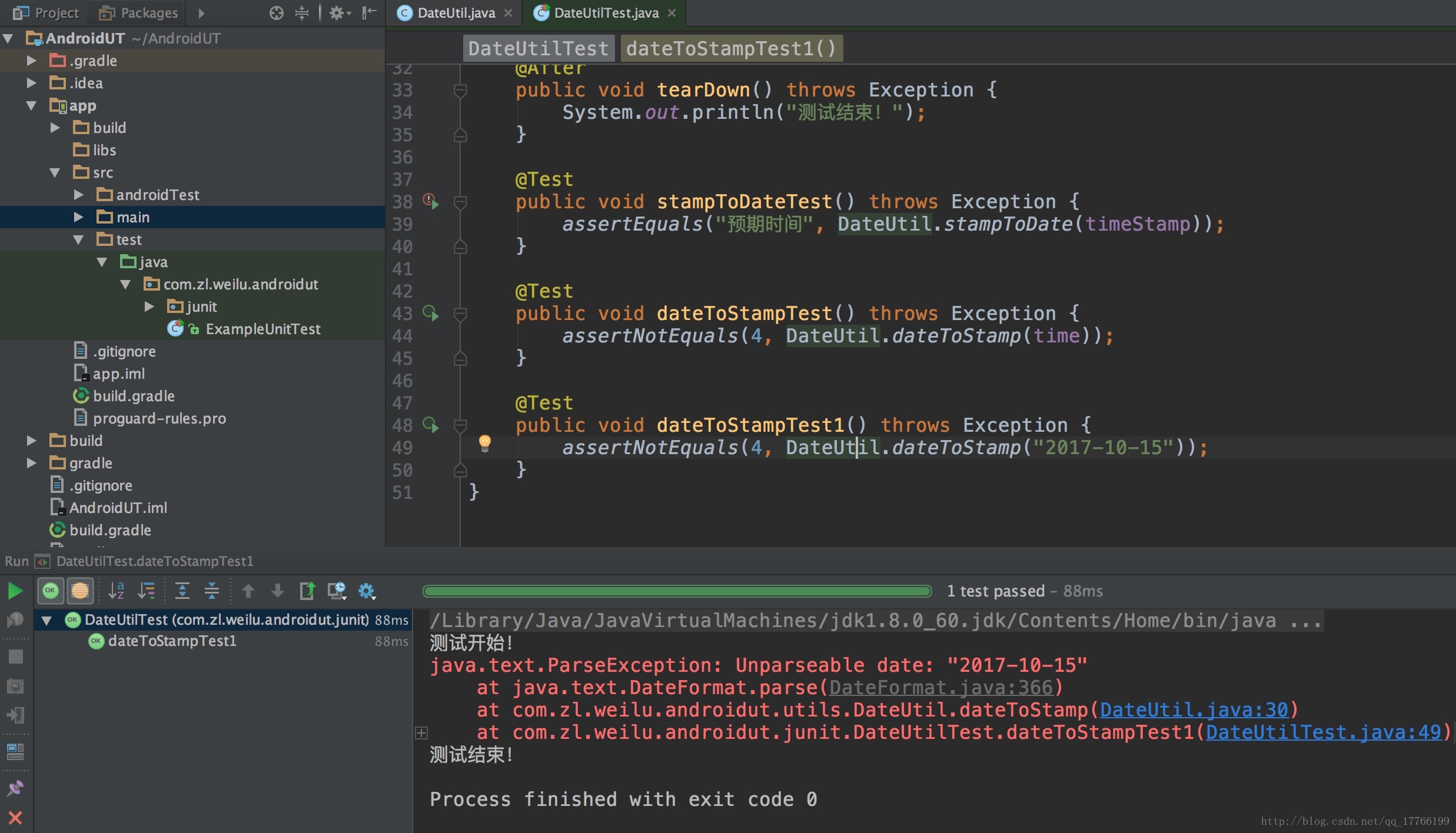Expand folded stack trace lines plus icon
The width and height of the screenshot is (1456, 833).
[x=421, y=733]
